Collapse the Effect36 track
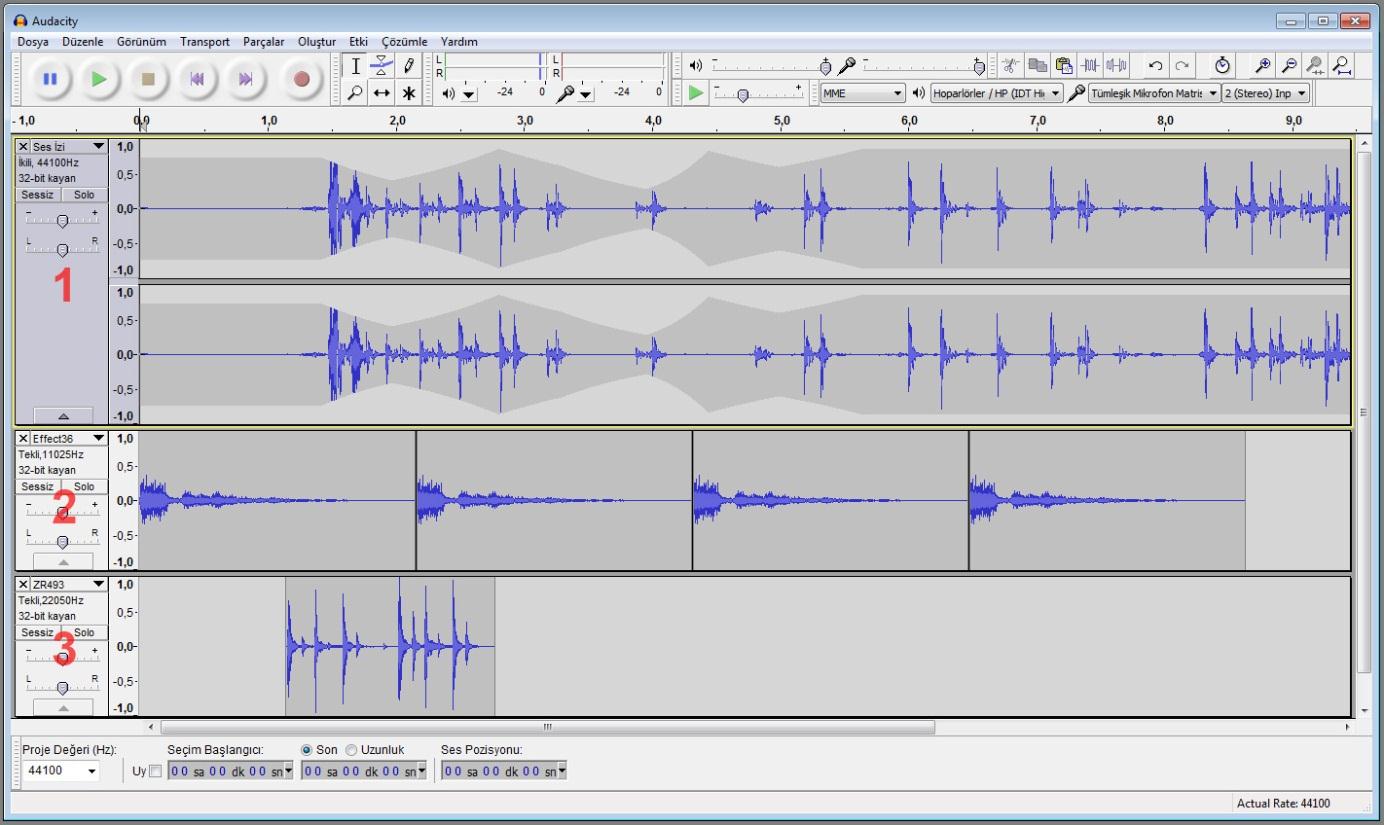Viewport: 1384px width, 825px height. click(63, 561)
